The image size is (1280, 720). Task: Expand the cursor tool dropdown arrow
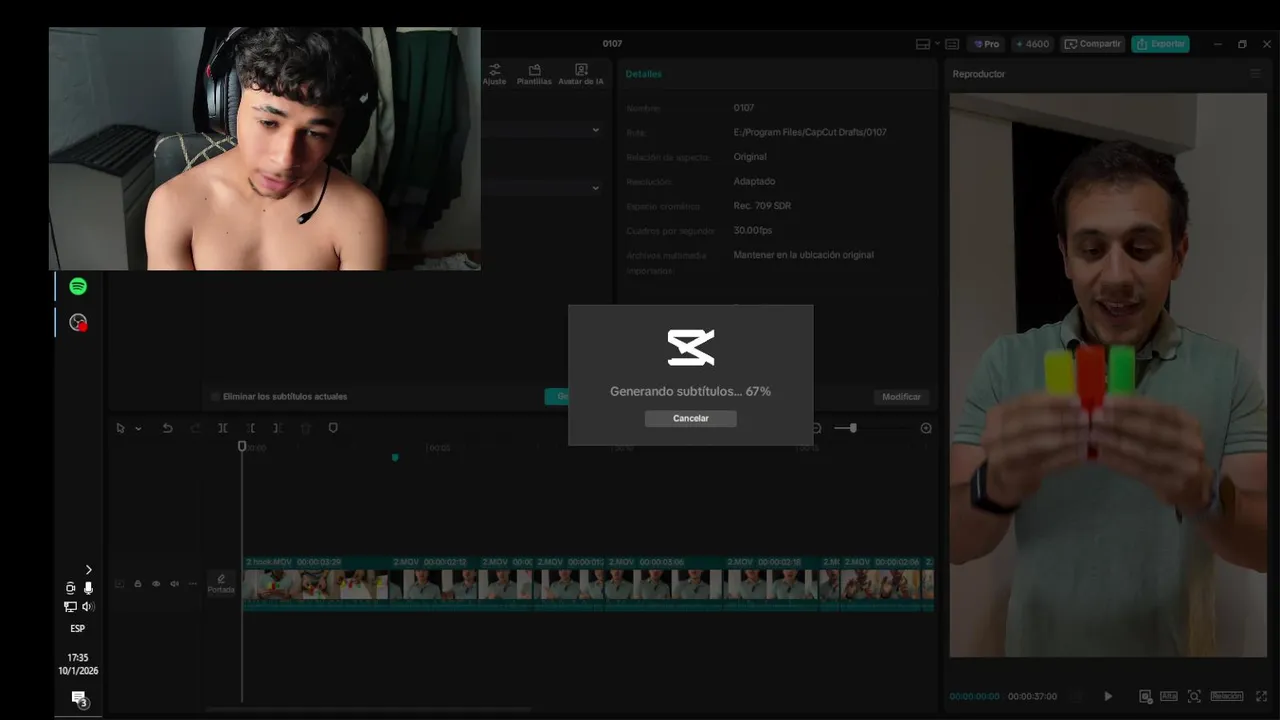(138, 428)
